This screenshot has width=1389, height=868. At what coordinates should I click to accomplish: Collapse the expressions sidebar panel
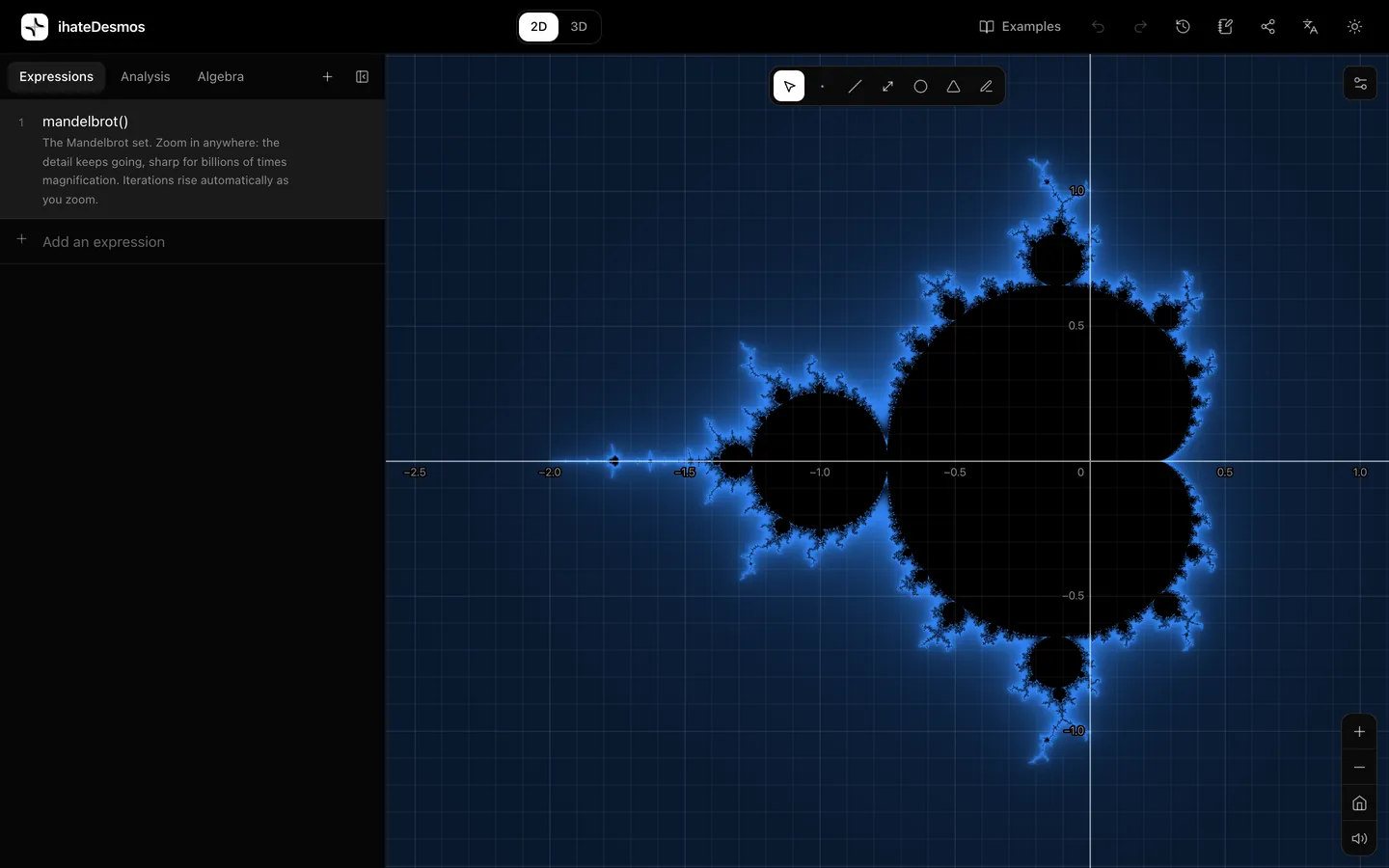363,77
